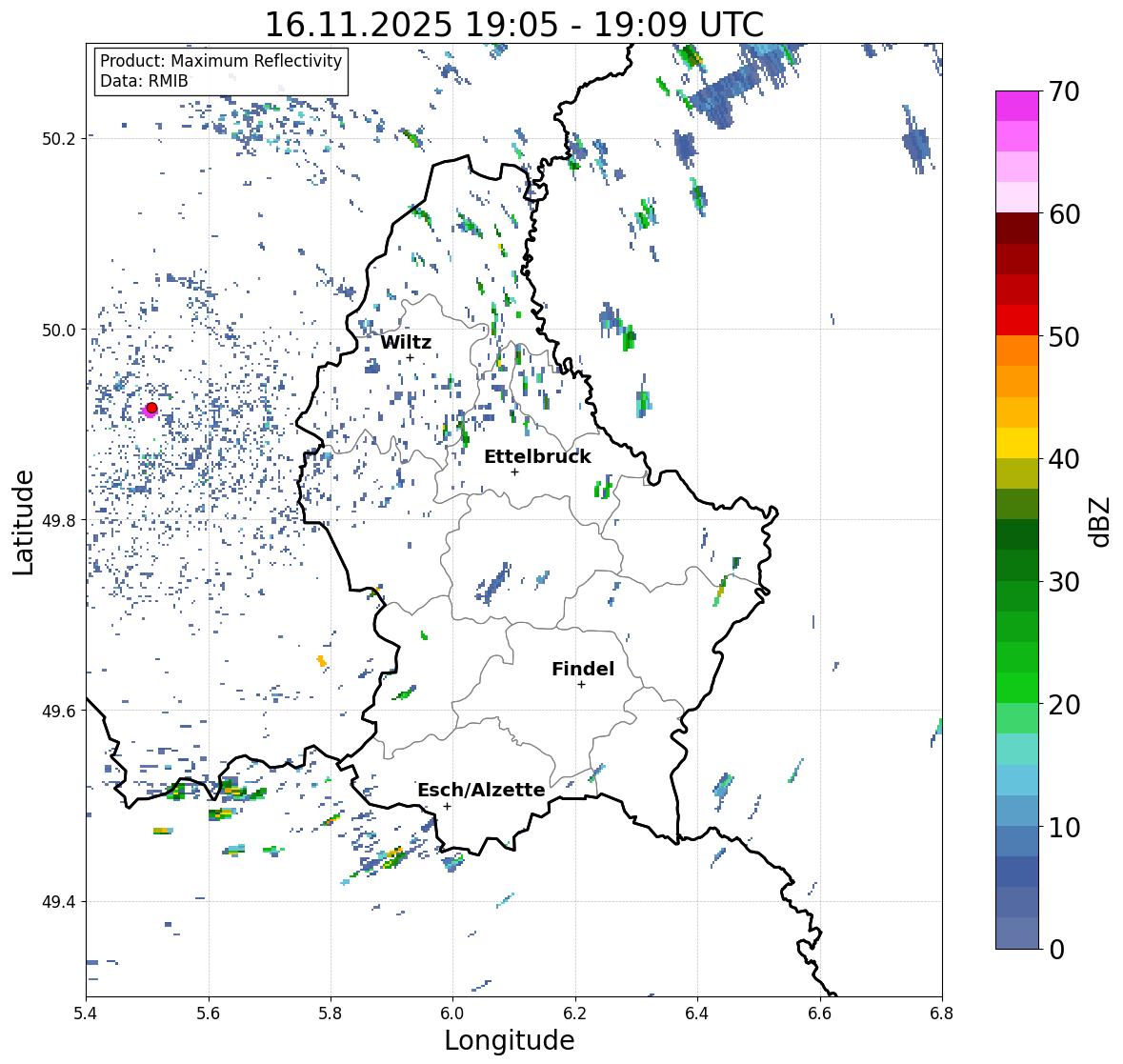Click the 'Product: Maximum Reflectivity' text
This screenshot has width=1123, height=1064.
pos(221,61)
